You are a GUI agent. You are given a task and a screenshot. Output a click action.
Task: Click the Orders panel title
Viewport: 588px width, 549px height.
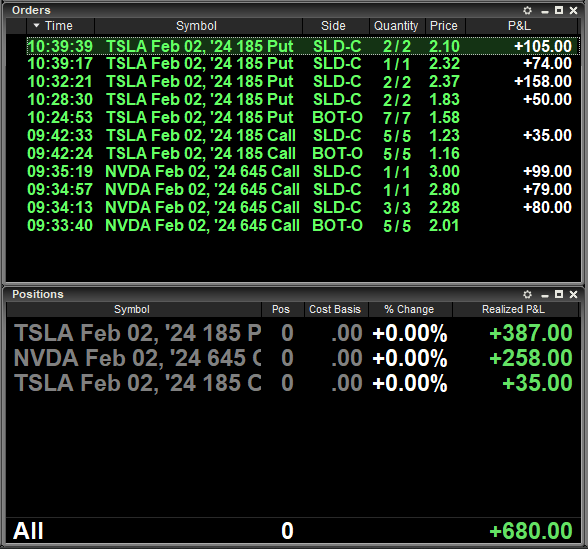click(31, 10)
